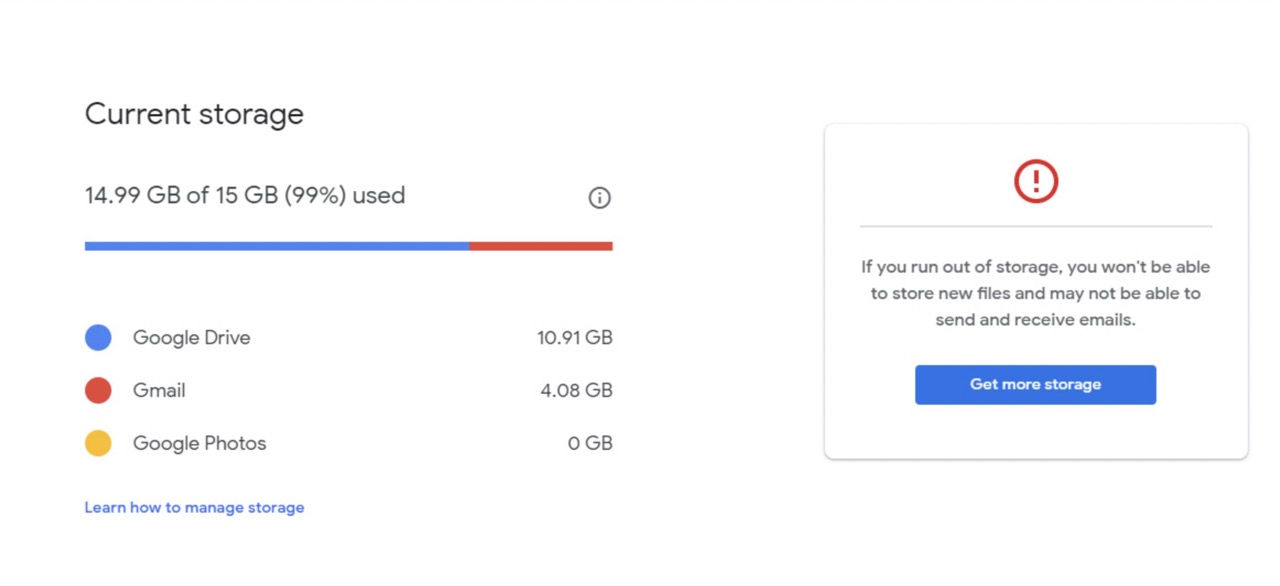Viewport: 1280px width, 586px height.
Task: Click the blue segment of storage bar
Action: [x=277, y=246]
